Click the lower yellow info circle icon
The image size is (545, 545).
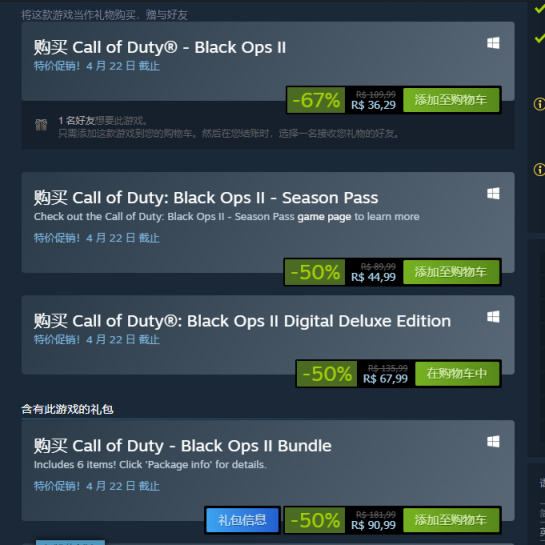[539, 170]
